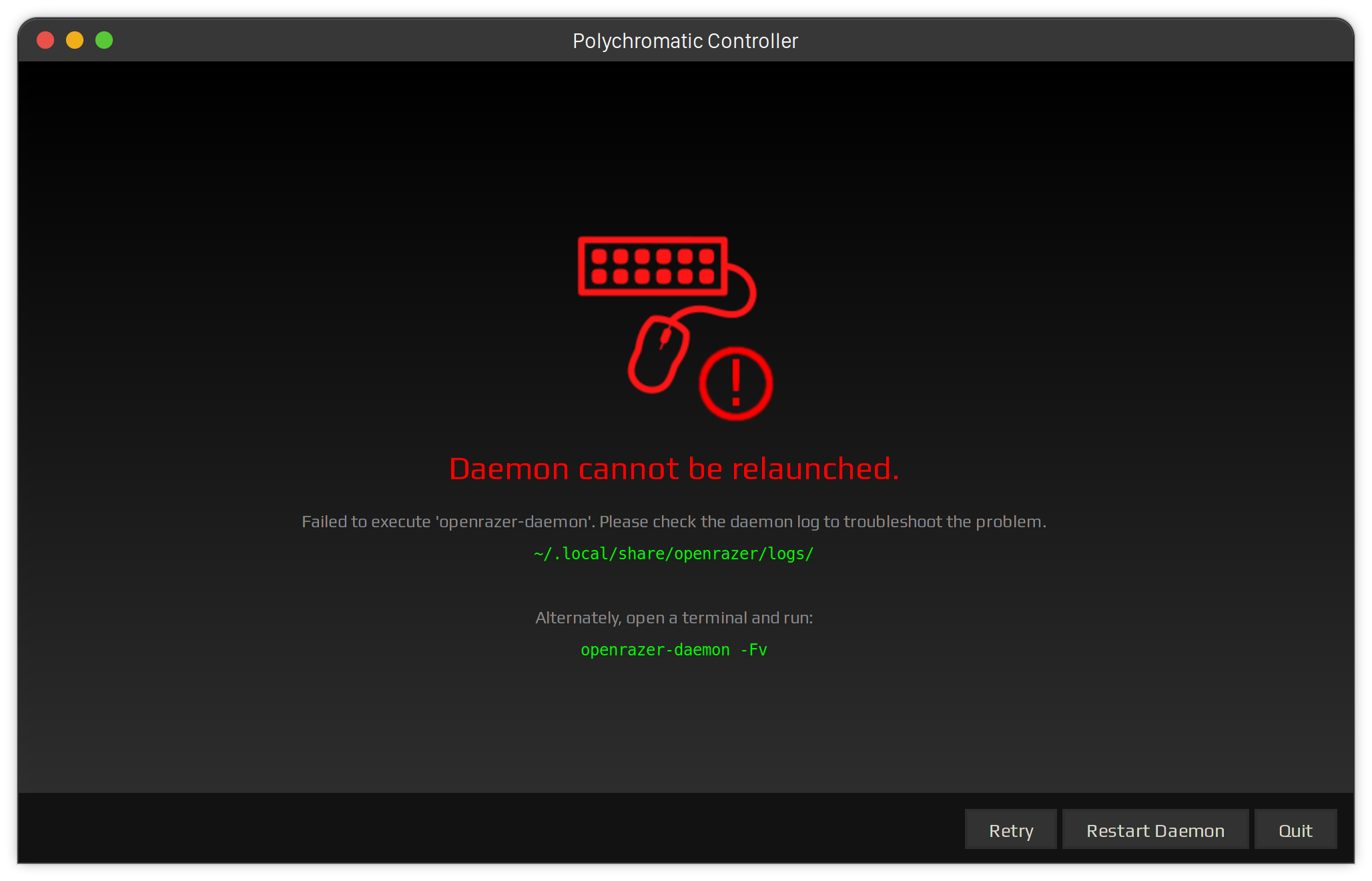
Task: Click the Restart Daemon button
Action: tap(1155, 830)
